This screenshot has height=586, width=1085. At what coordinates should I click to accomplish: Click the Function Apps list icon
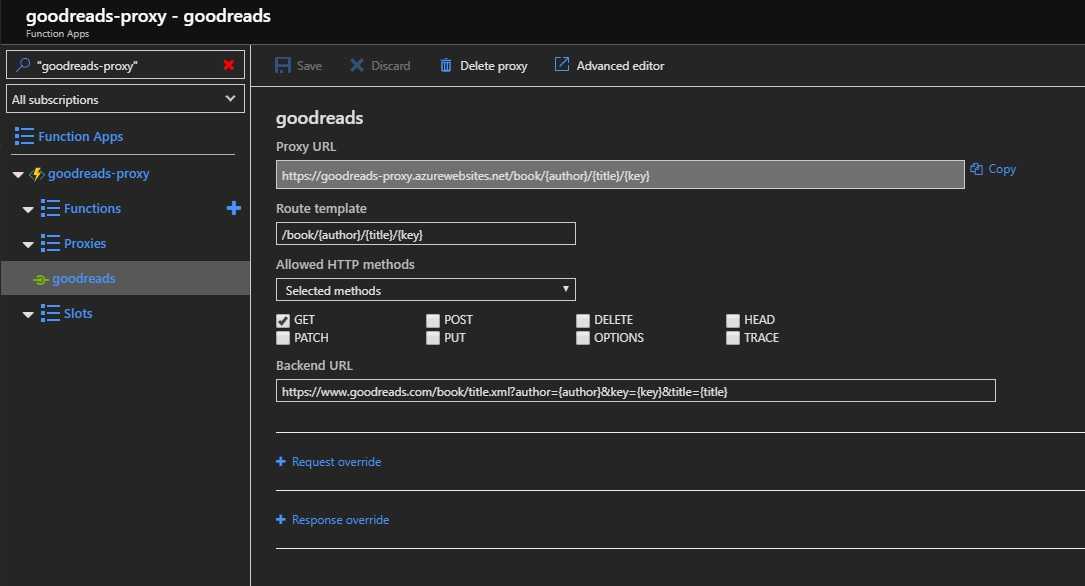[24, 136]
